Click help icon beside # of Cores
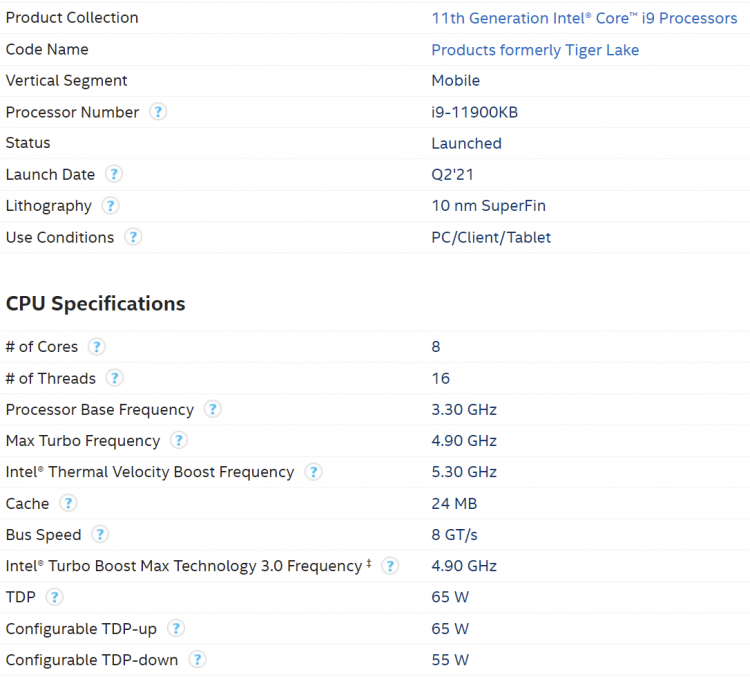 [97, 346]
